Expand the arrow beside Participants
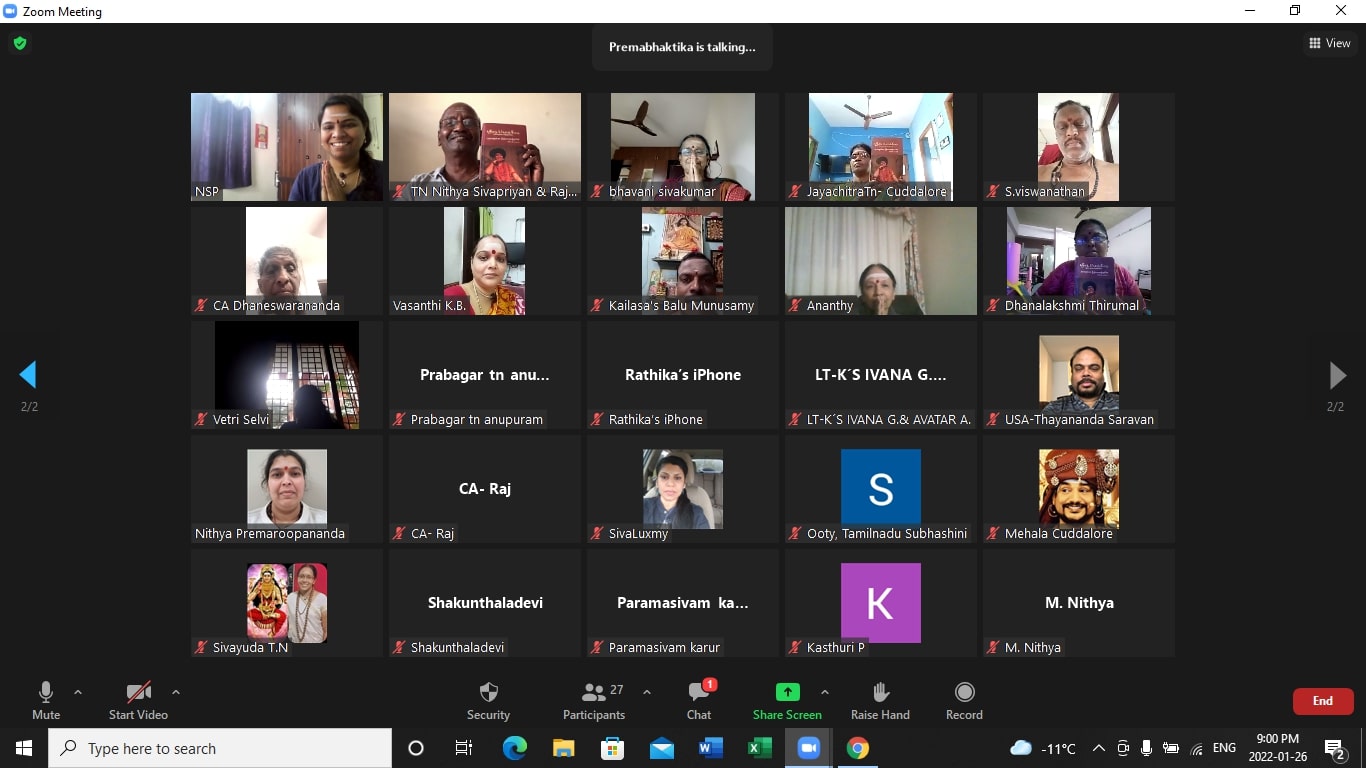Viewport: 1366px width, 768px height. tap(646, 692)
